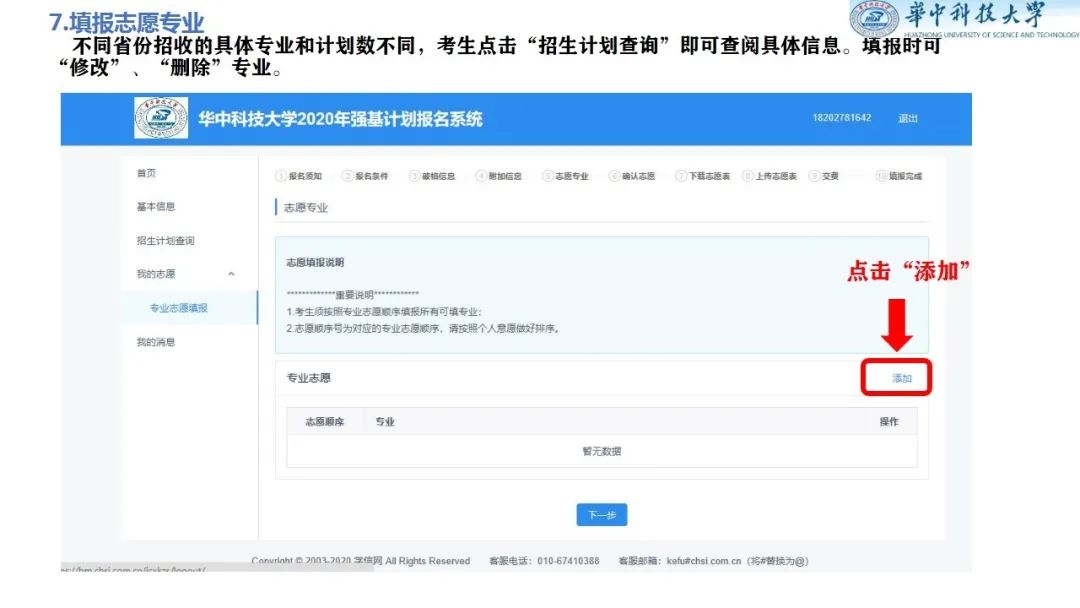Click the account number 18202781642
Image resolution: width=1080 pixels, height=608 pixels.
tap(842, 118)
